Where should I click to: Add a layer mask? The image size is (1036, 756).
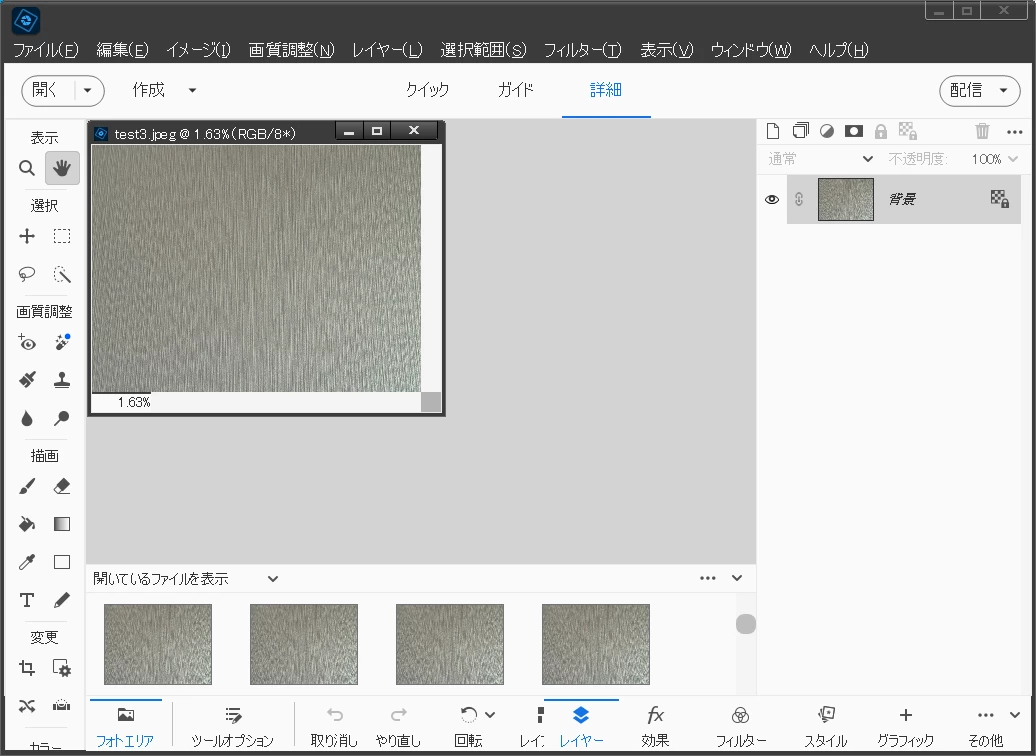coord(854,131)
